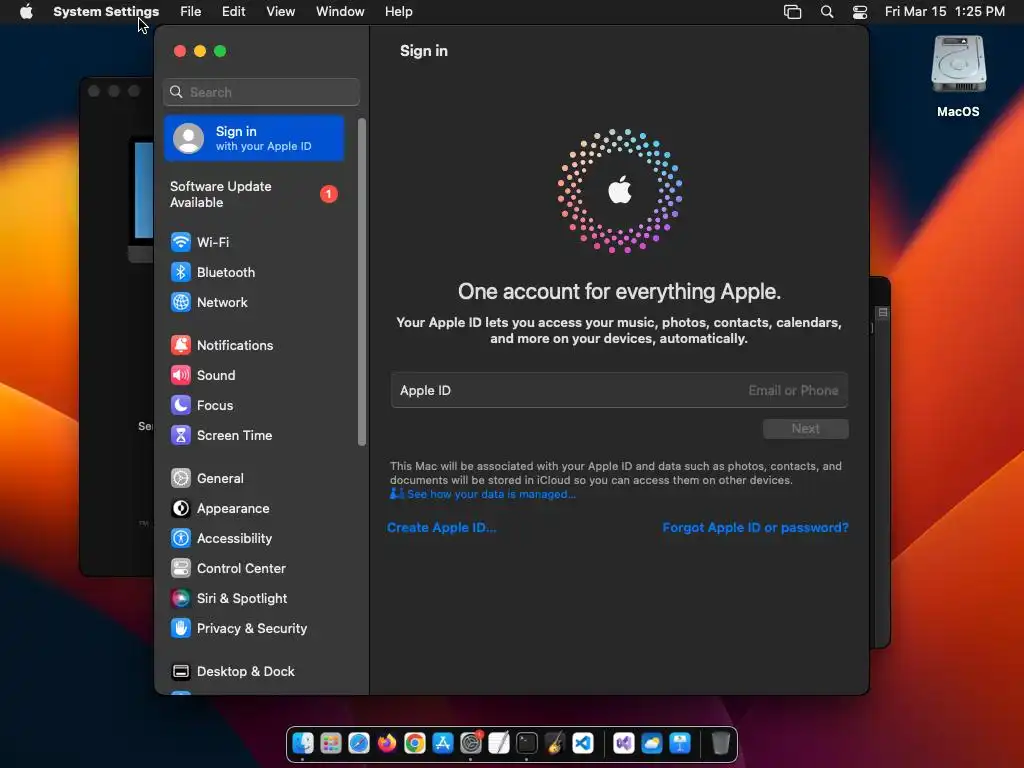The width and height of the screenshot is (1024, 768).
Task: Open Software Update Available item
Action: [254, 195]
